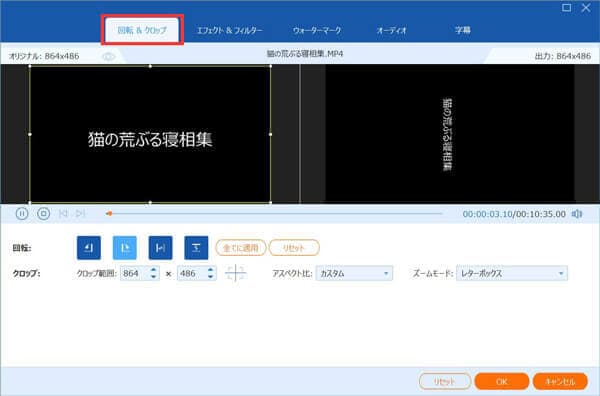Maximize the editor window

click(567, 8)
